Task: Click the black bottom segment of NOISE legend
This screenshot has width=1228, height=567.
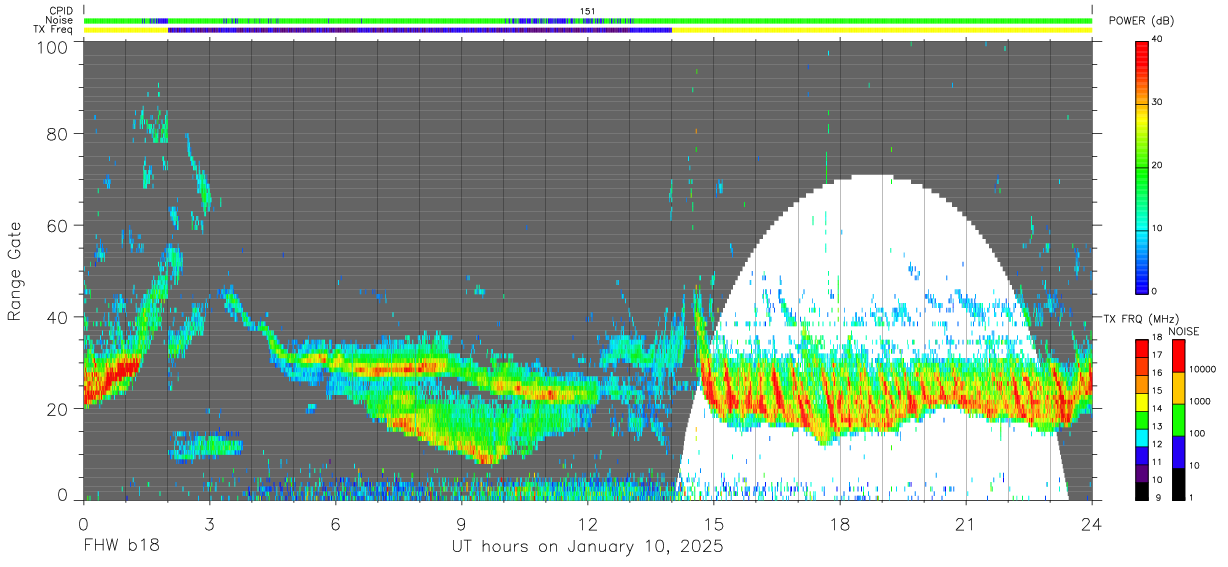Action: pos(1178,484)
